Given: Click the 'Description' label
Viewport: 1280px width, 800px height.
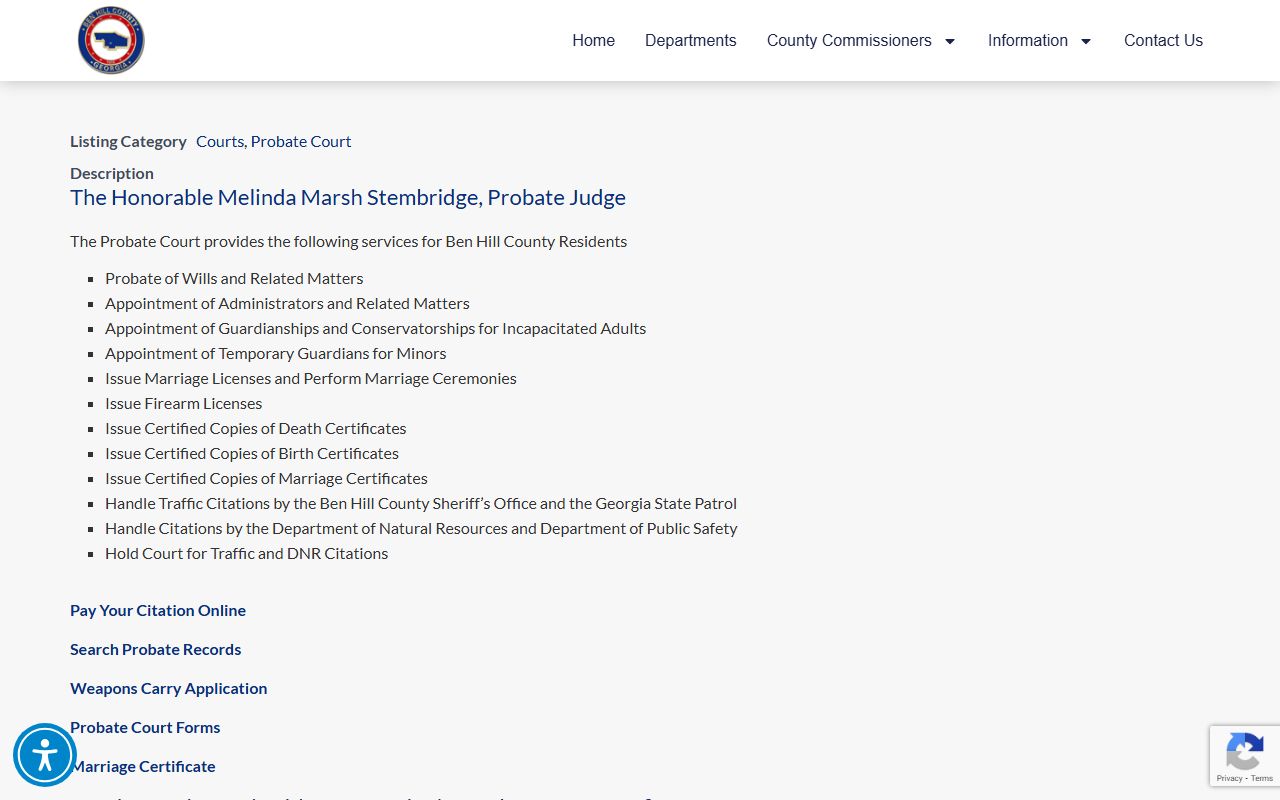Looking at the screenshot, I should (112, 173).
